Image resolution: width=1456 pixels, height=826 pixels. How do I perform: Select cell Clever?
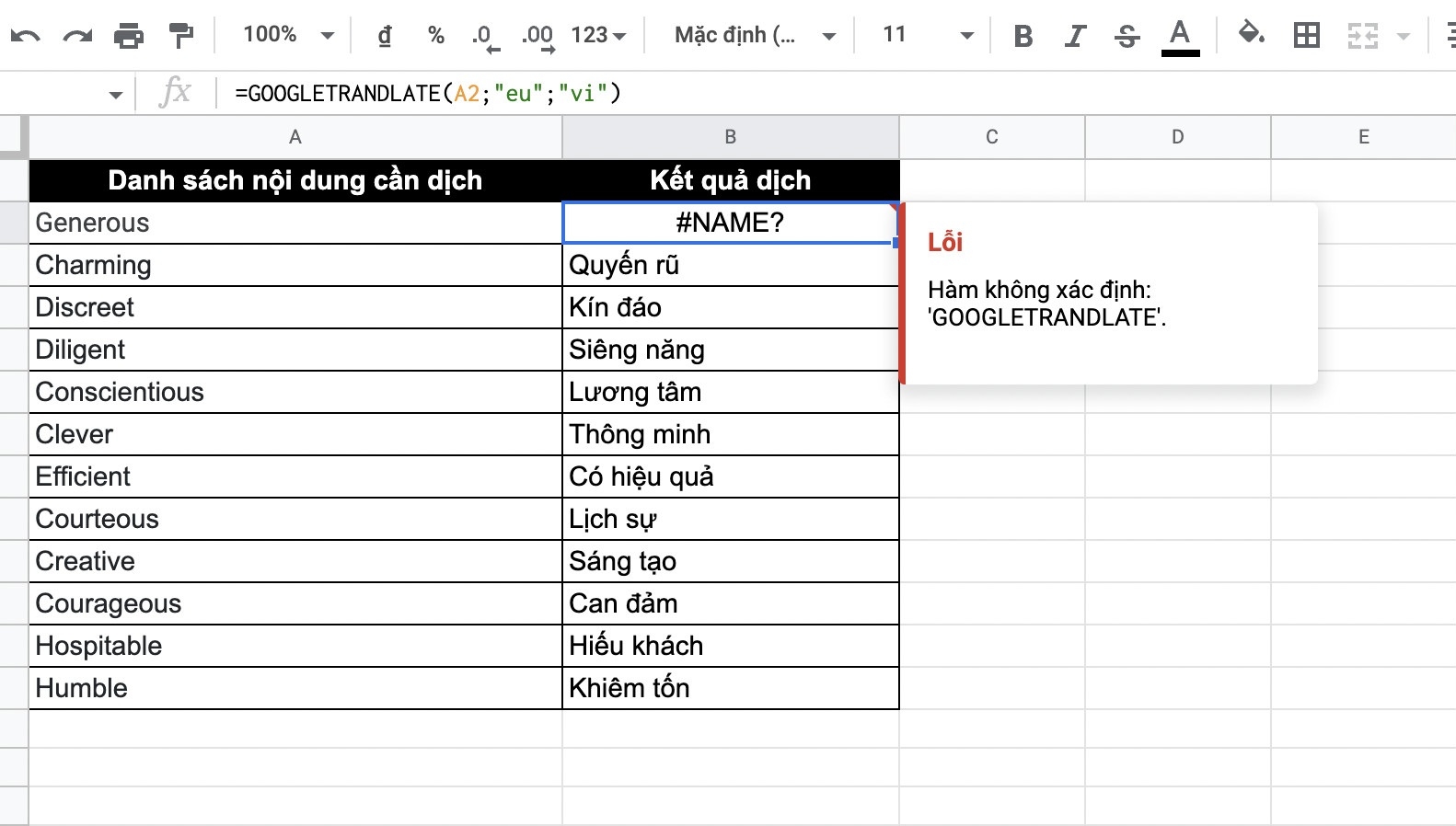pos(295,434)
